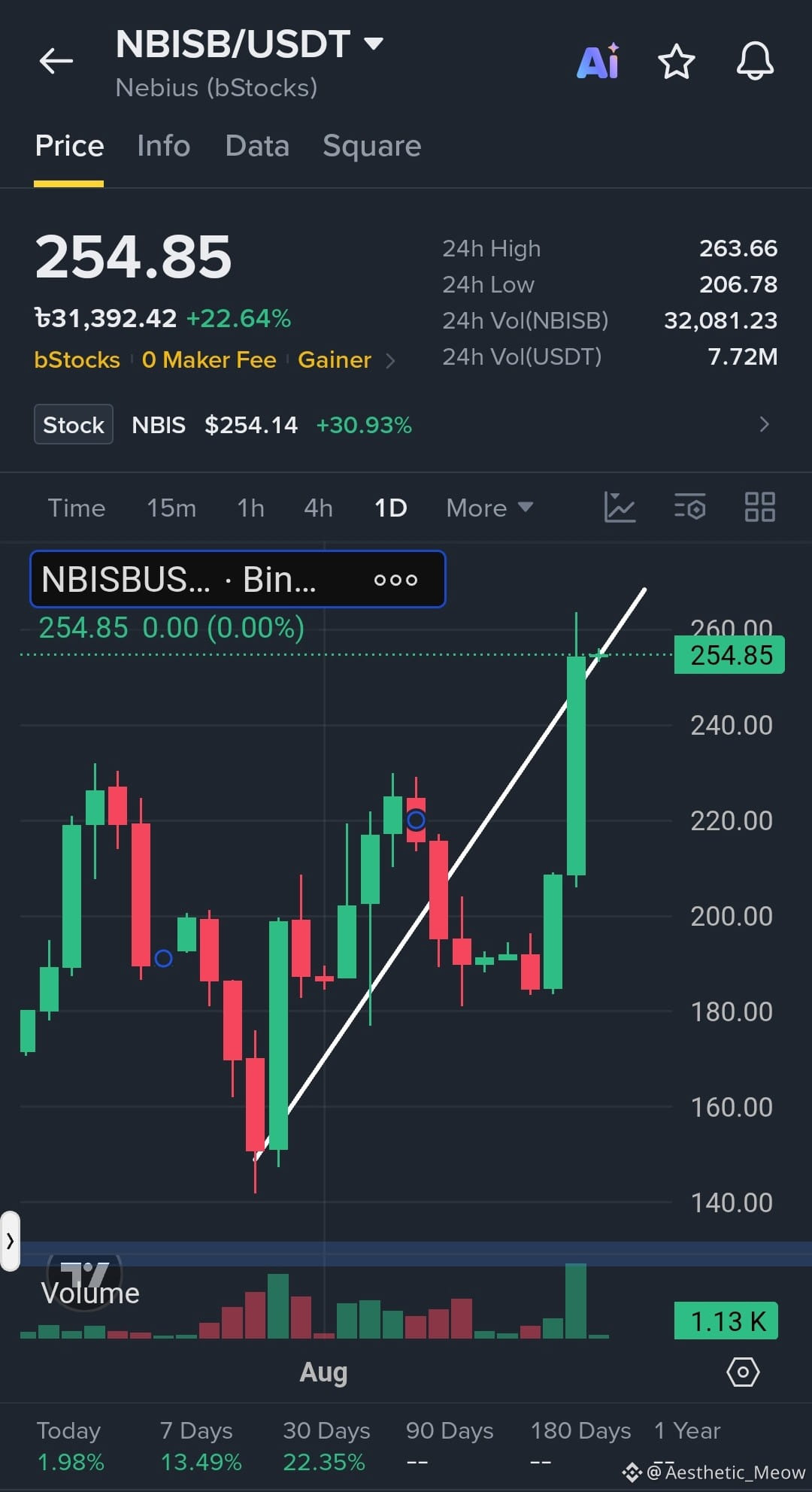
Task: Tap the 24h Low value 206.78
Action: coord(738,285)
